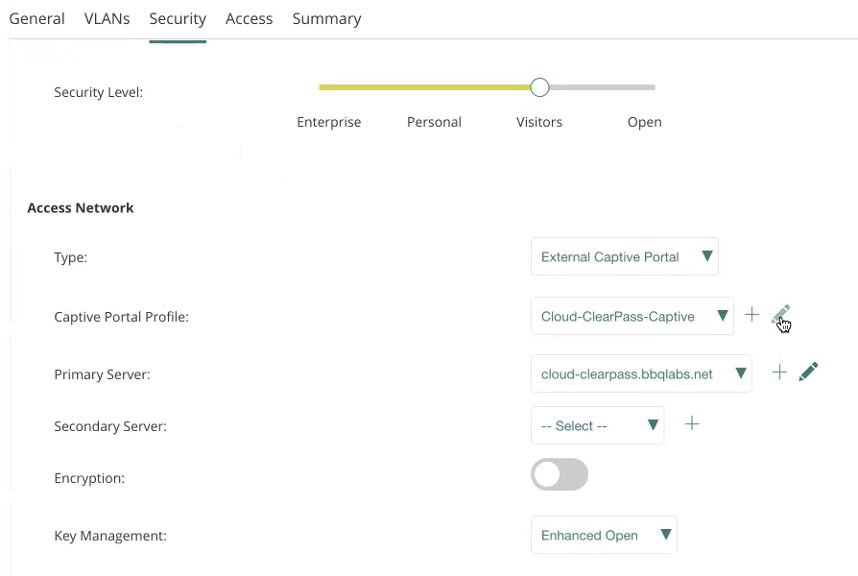Select the Security tab
The height and width of the screenshot is (576, 858).
coord(177,19)
